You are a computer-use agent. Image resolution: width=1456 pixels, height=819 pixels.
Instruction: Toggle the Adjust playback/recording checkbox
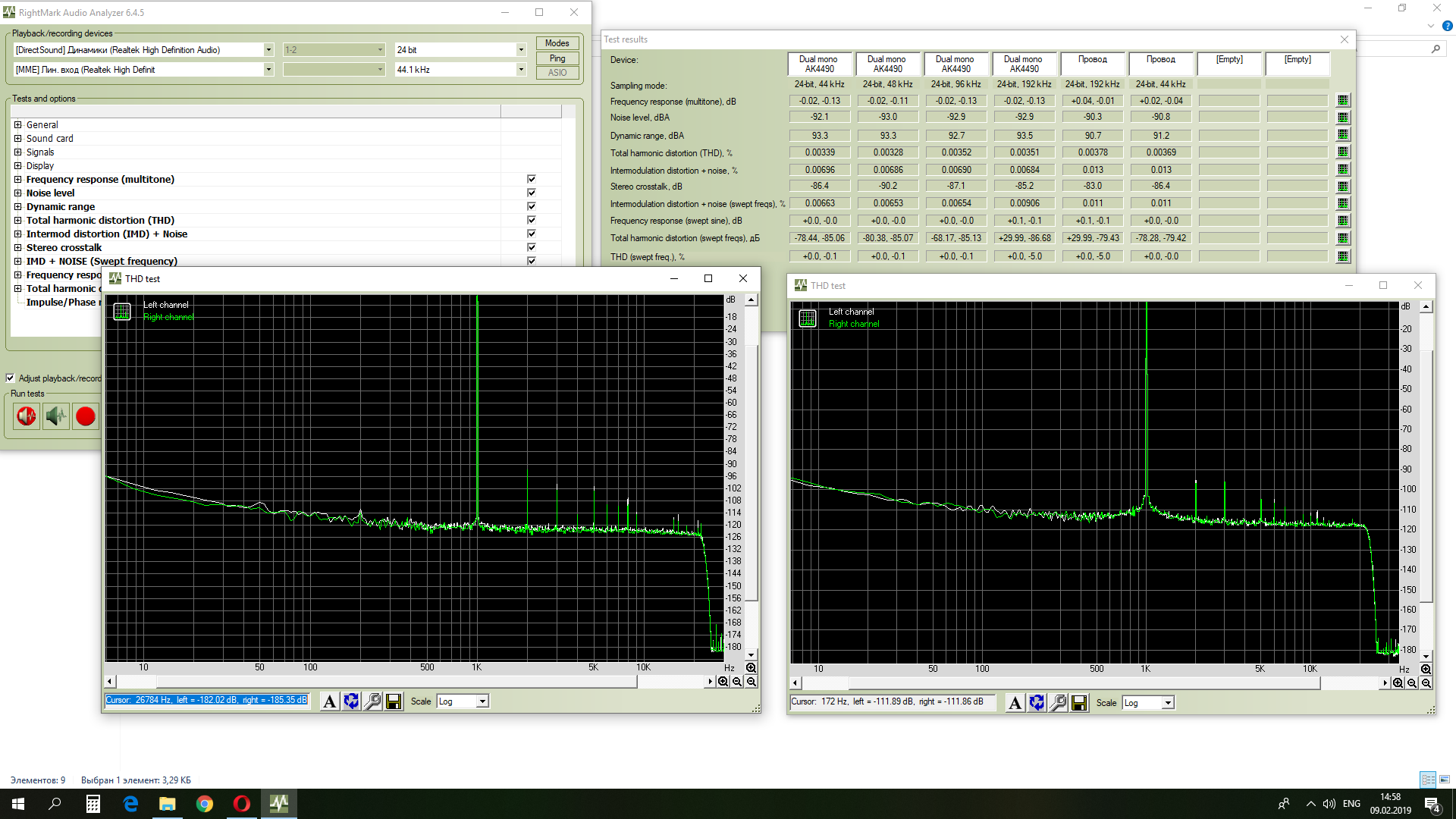click(11, 378)
